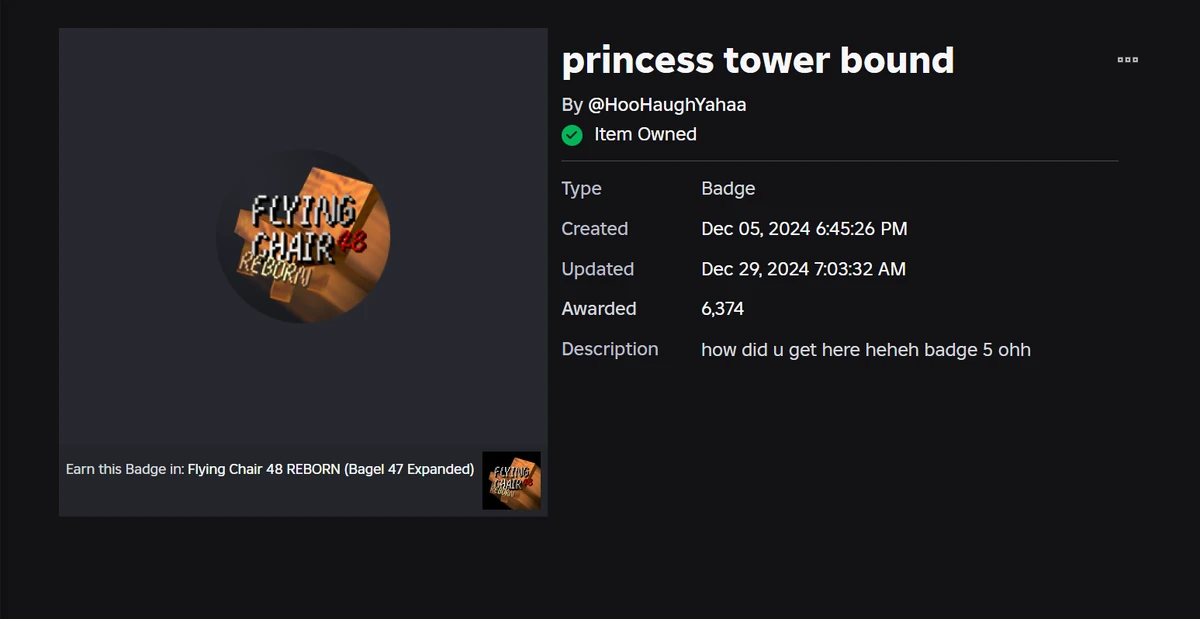Click the divider line under Item Owned

tap(840, 159)
